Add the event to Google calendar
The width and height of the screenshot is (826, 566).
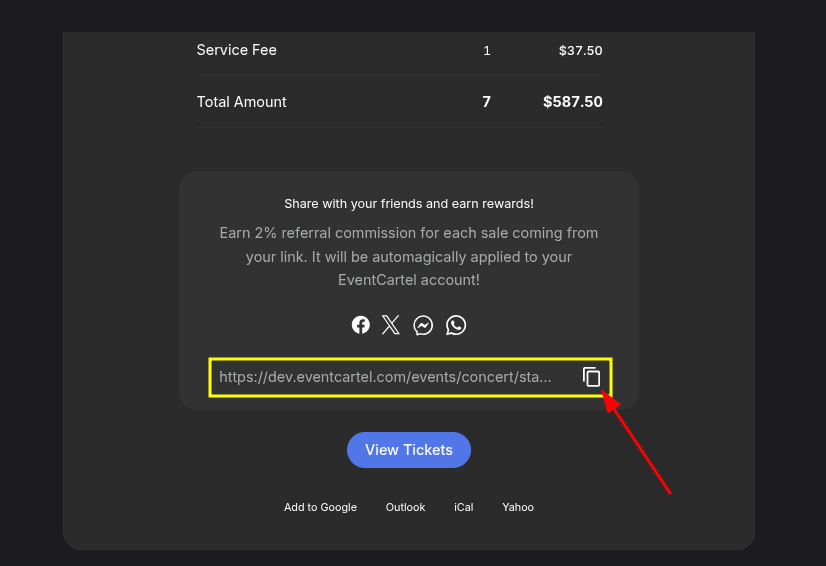[x=320, y=507]
